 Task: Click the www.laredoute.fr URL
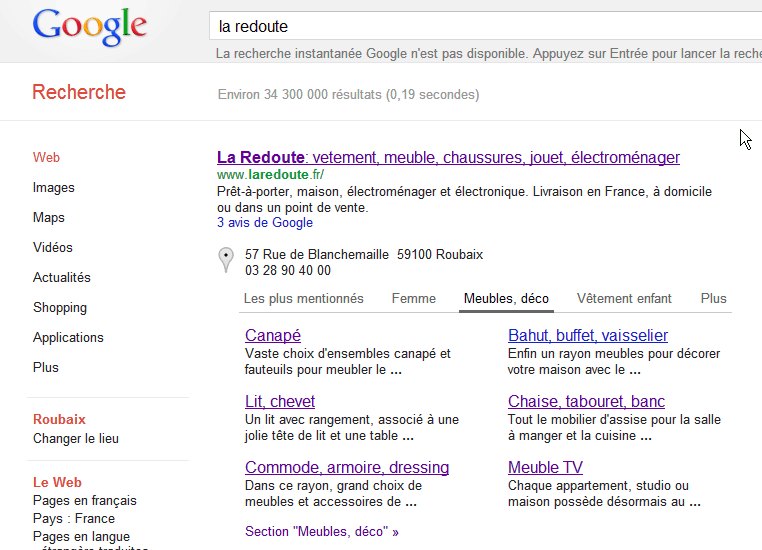coord(270,174)
